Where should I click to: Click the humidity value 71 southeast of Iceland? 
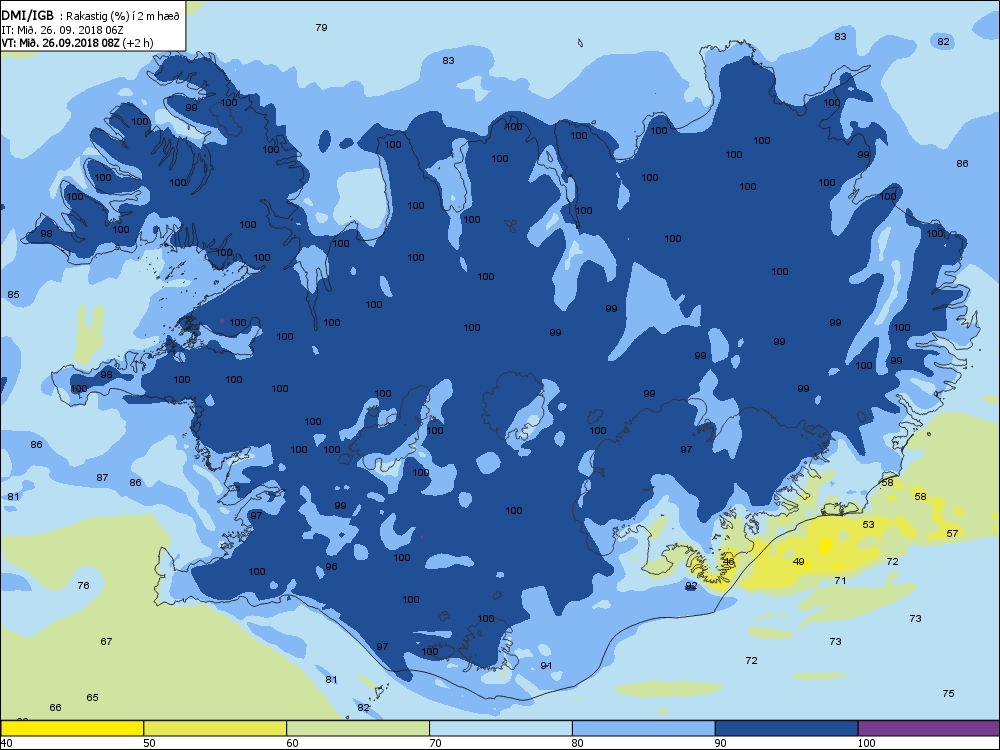point(841,580)
